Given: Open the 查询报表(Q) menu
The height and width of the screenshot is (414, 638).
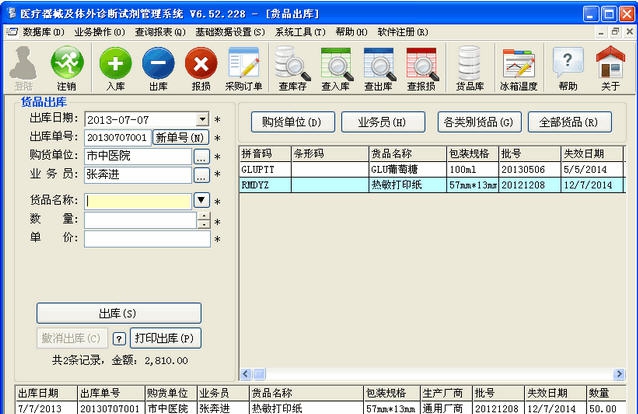Looking at the screenshot, I should tap(160, 32).
